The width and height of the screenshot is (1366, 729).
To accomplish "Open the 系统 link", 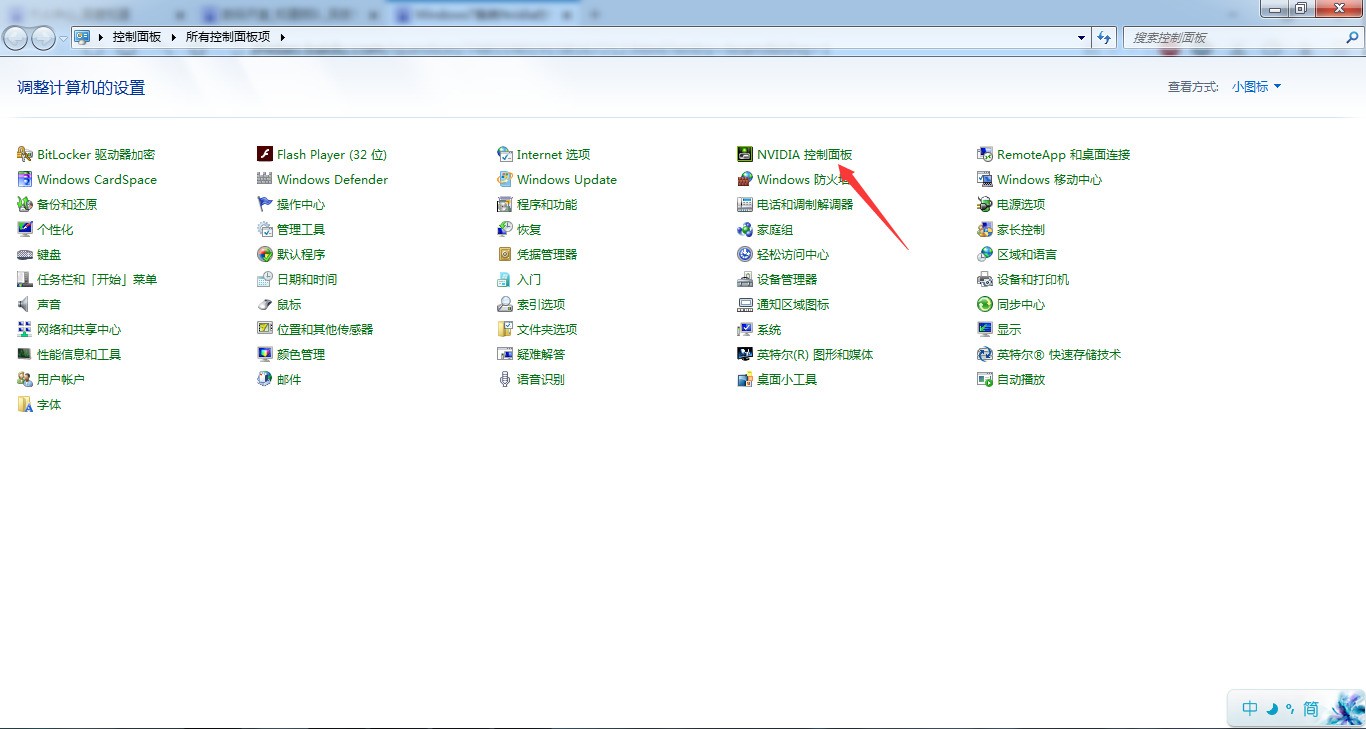I will click(769, 329).
